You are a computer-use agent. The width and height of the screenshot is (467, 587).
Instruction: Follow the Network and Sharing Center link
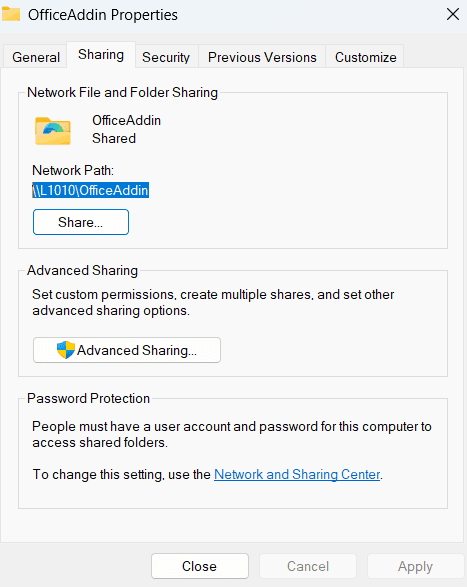coord(297,474)
